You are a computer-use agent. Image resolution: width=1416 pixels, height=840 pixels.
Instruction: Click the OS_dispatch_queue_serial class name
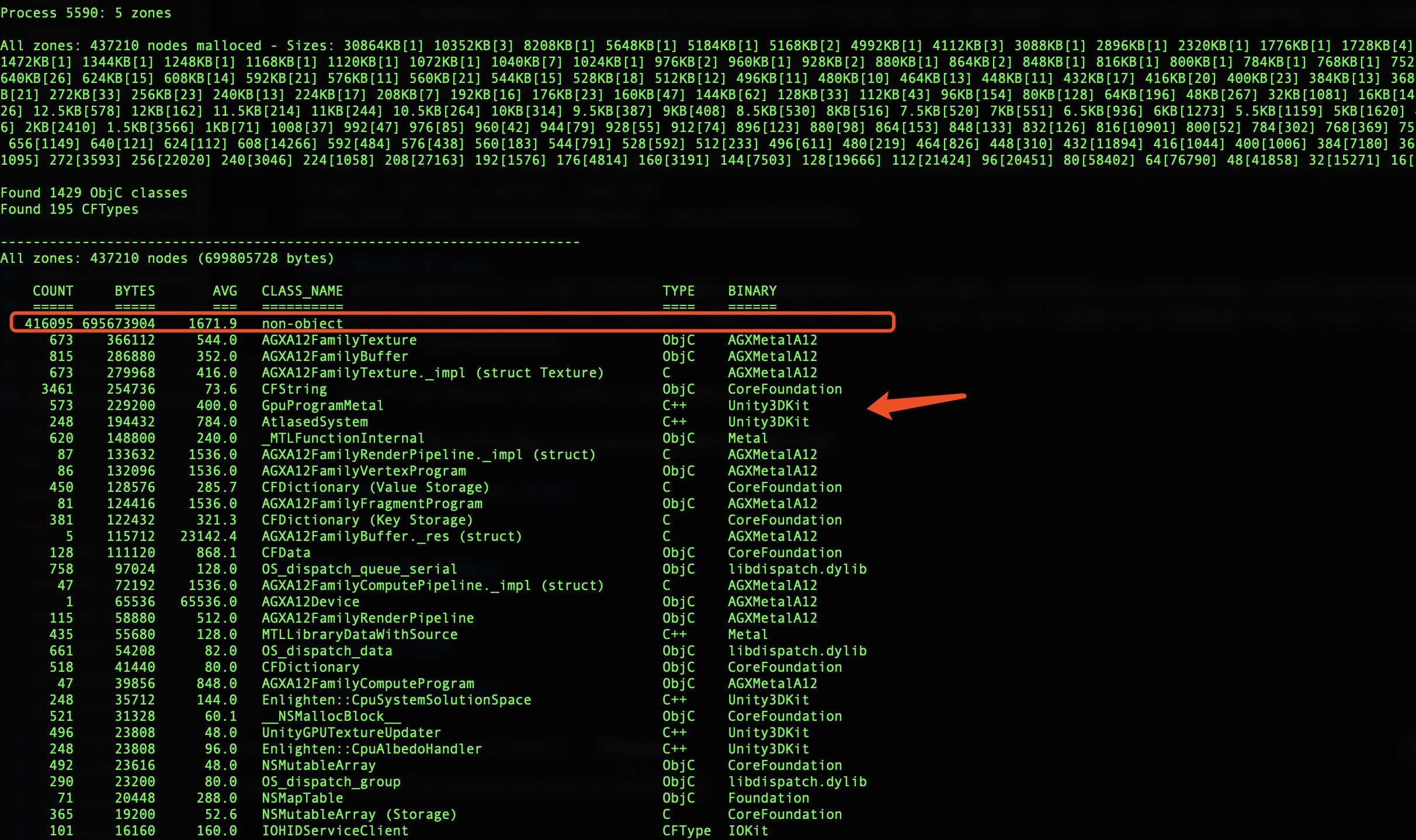point(359,569)
